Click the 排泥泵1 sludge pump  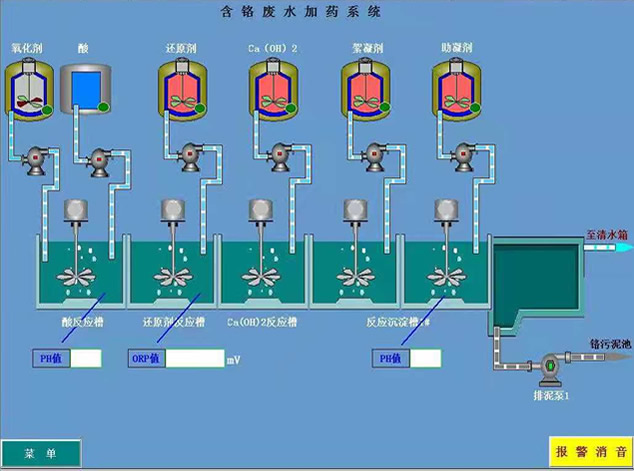pos(549,368)
